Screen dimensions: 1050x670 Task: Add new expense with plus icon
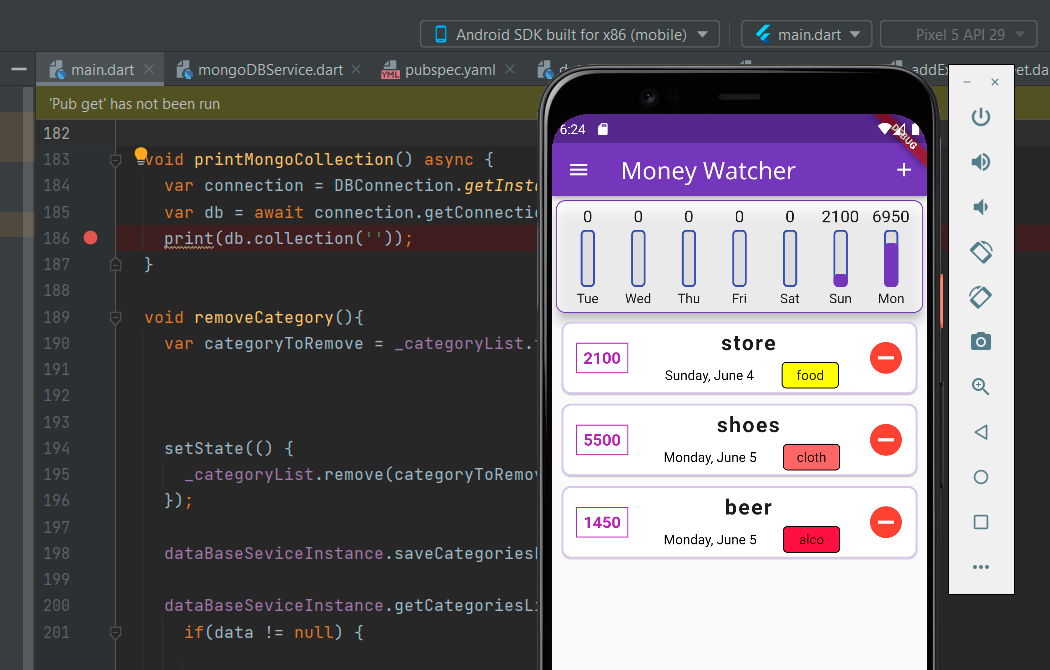[904, 170]
